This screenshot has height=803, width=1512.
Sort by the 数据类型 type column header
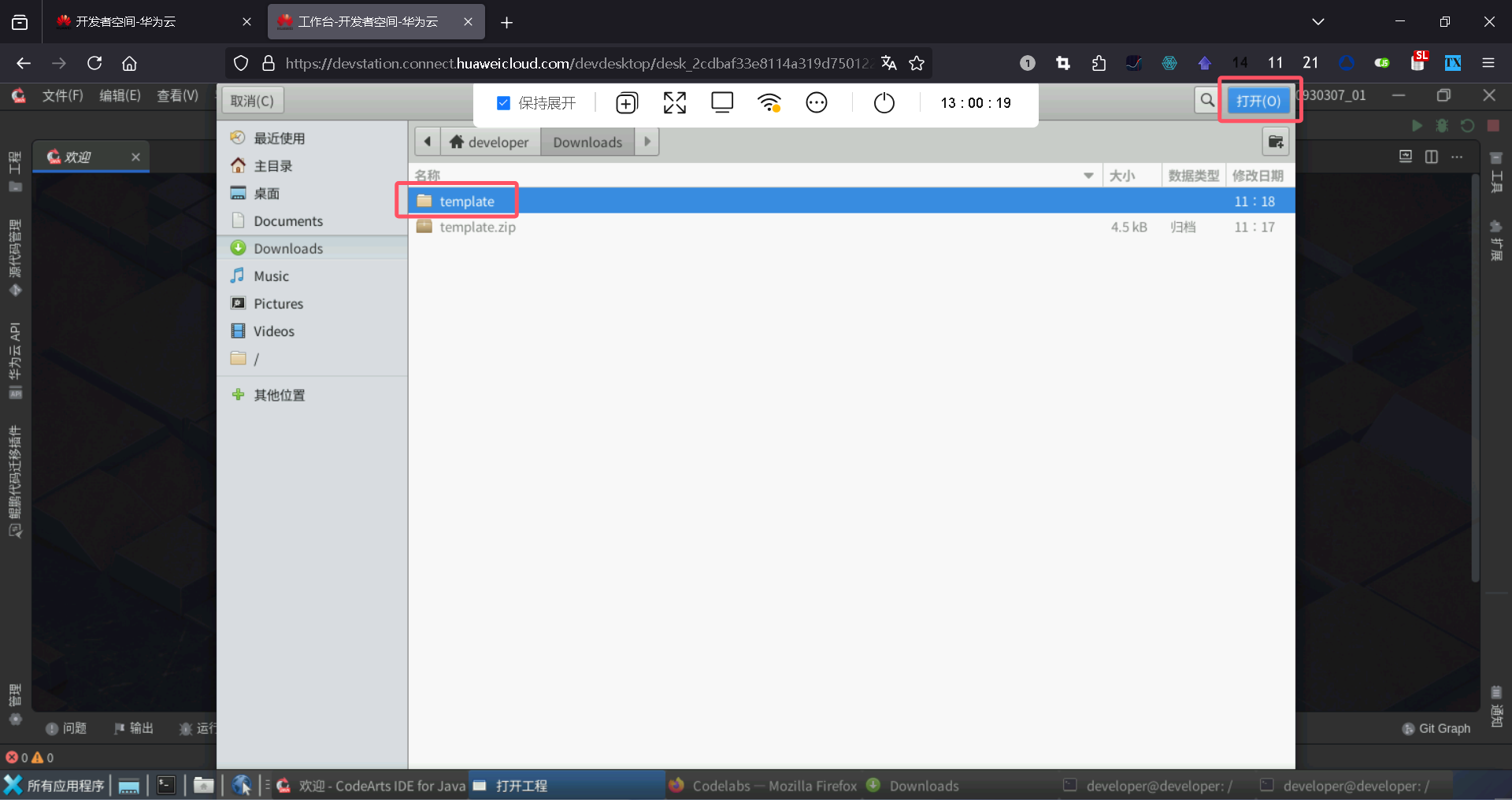(x=1193, y=176)
